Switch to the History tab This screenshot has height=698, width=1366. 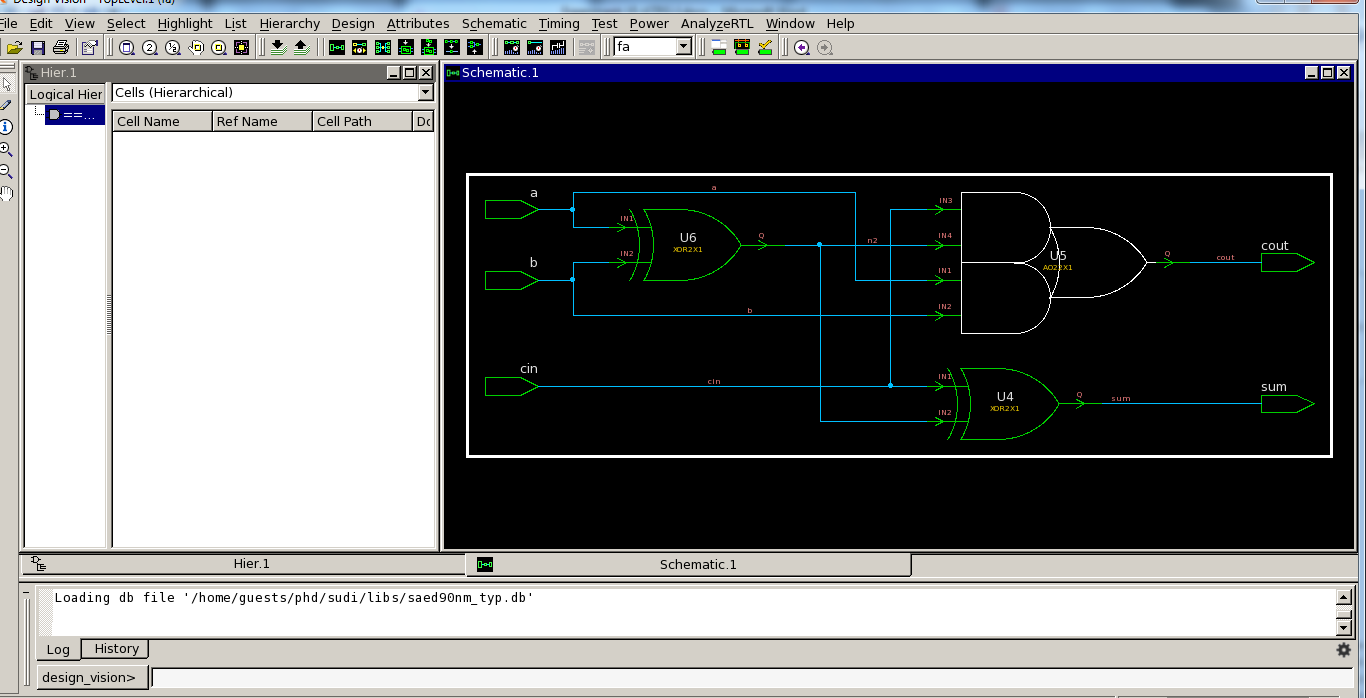click(116, 649)
